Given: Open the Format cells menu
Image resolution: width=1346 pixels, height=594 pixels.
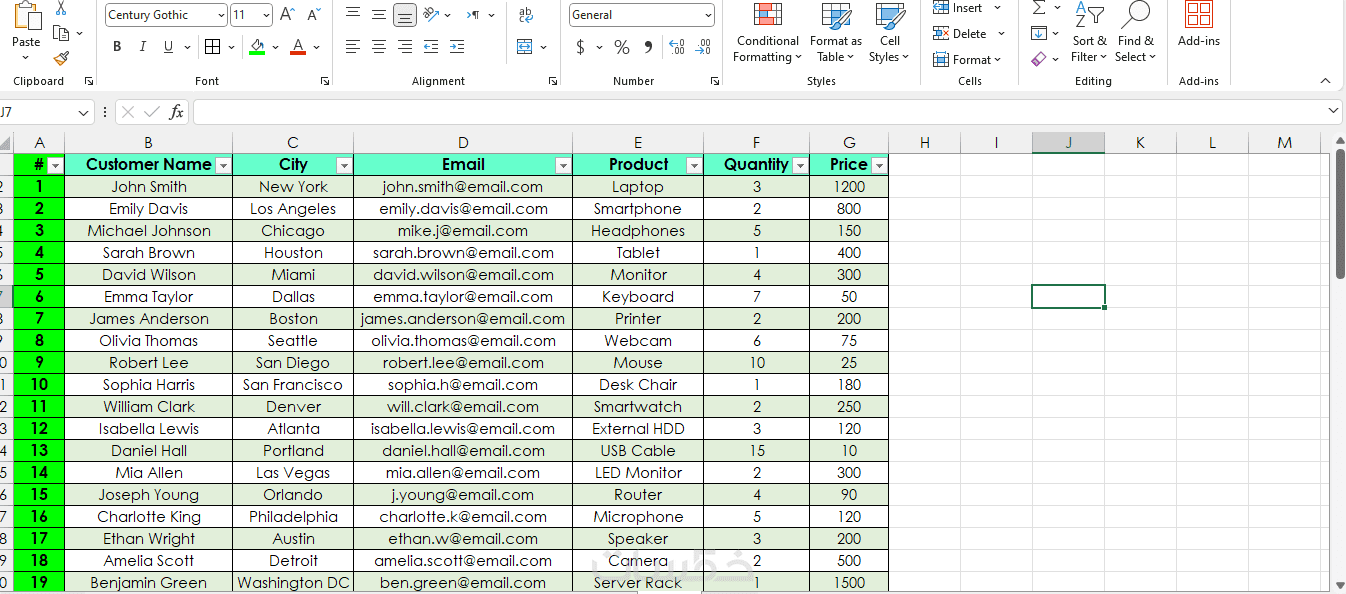Looking at the screenshot, I should [968, 60].
